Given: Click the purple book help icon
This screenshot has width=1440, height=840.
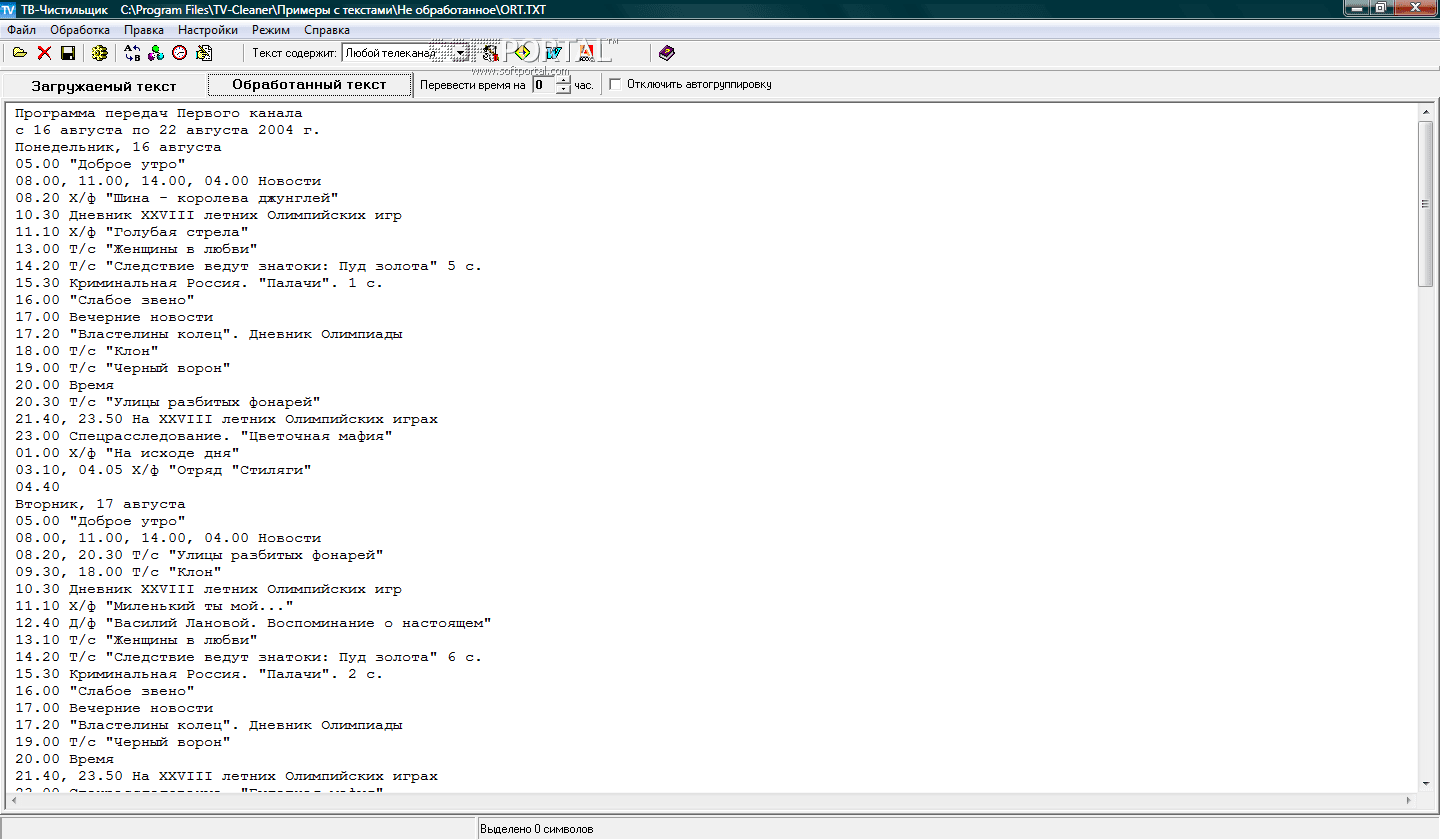Looking at the screenshot, I should (x=667, y=53).
